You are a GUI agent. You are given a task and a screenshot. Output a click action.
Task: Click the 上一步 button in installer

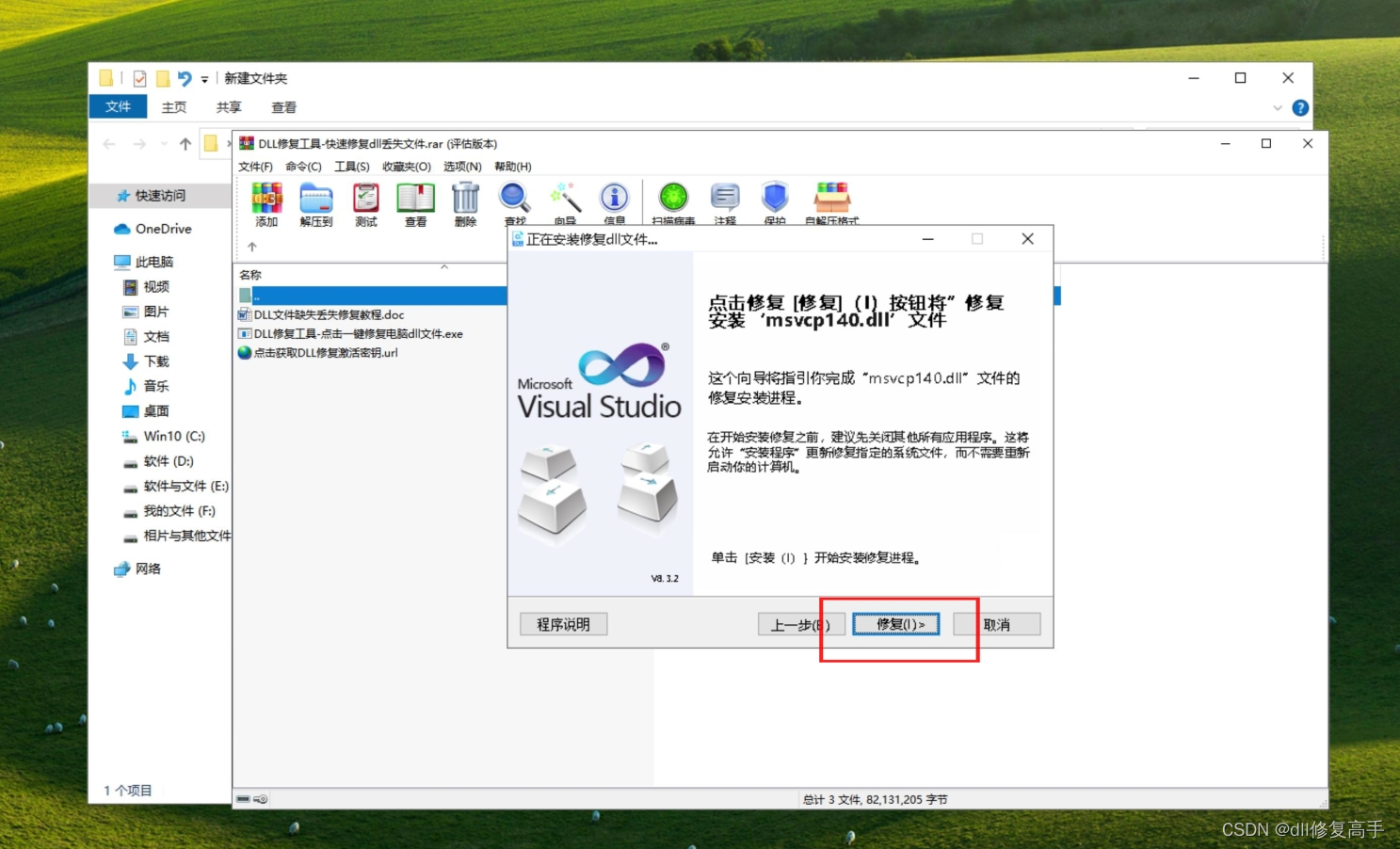tap(800, 624)
